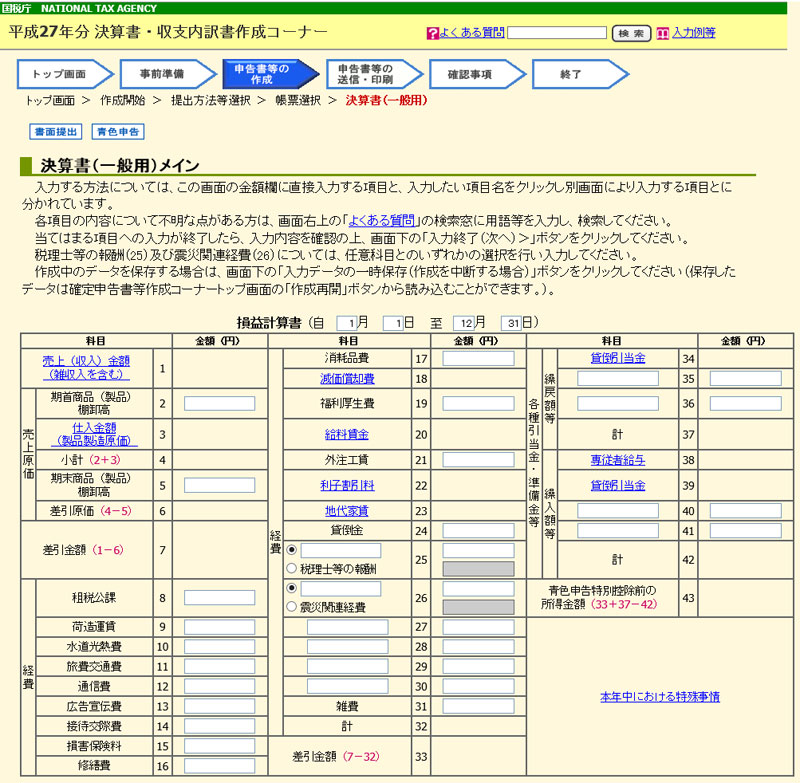The height and width of the screenshot is (783, 800).
Task: Click the red question mark help icon
Action: click(x=432, y=33)
